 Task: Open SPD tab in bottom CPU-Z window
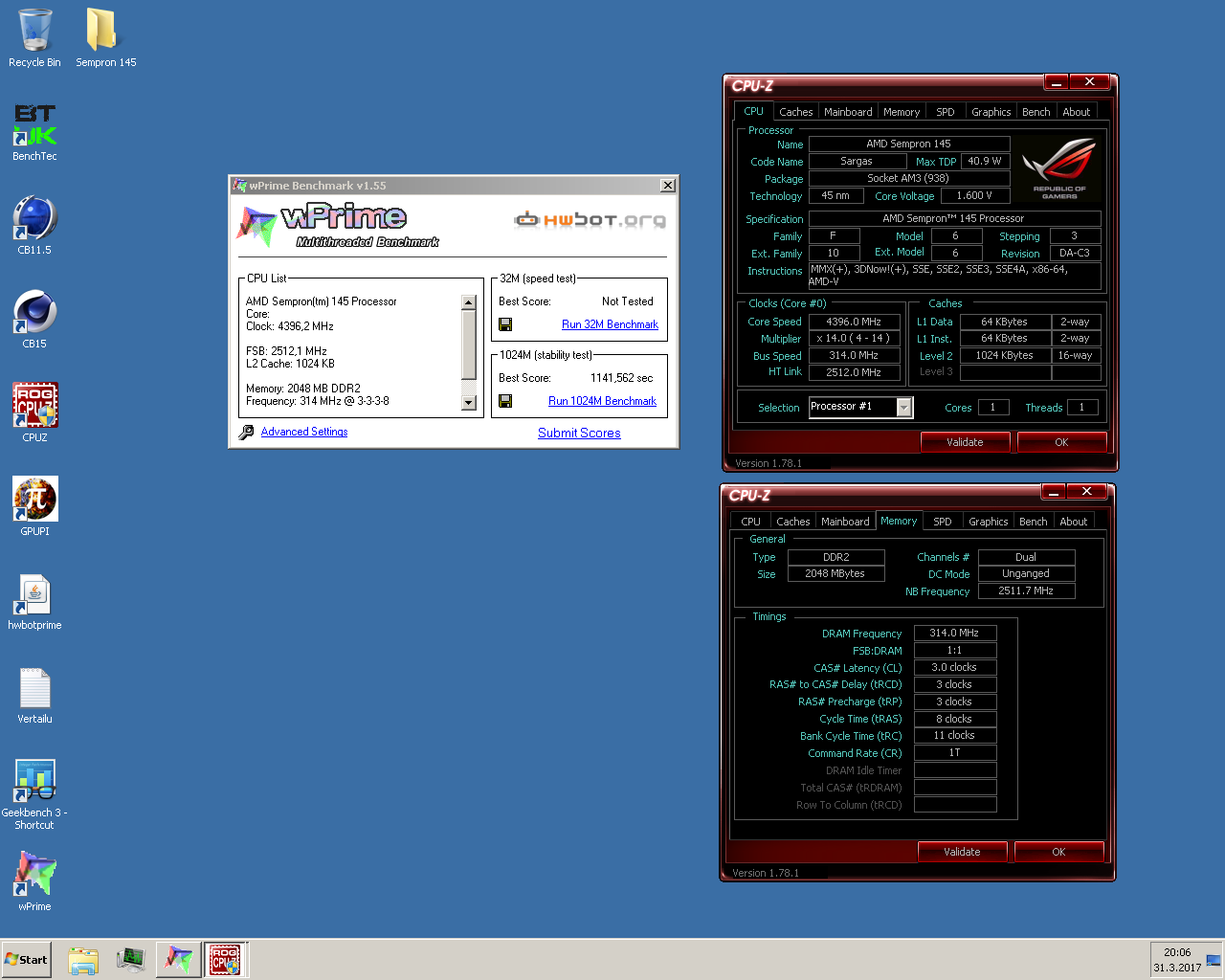943,522
